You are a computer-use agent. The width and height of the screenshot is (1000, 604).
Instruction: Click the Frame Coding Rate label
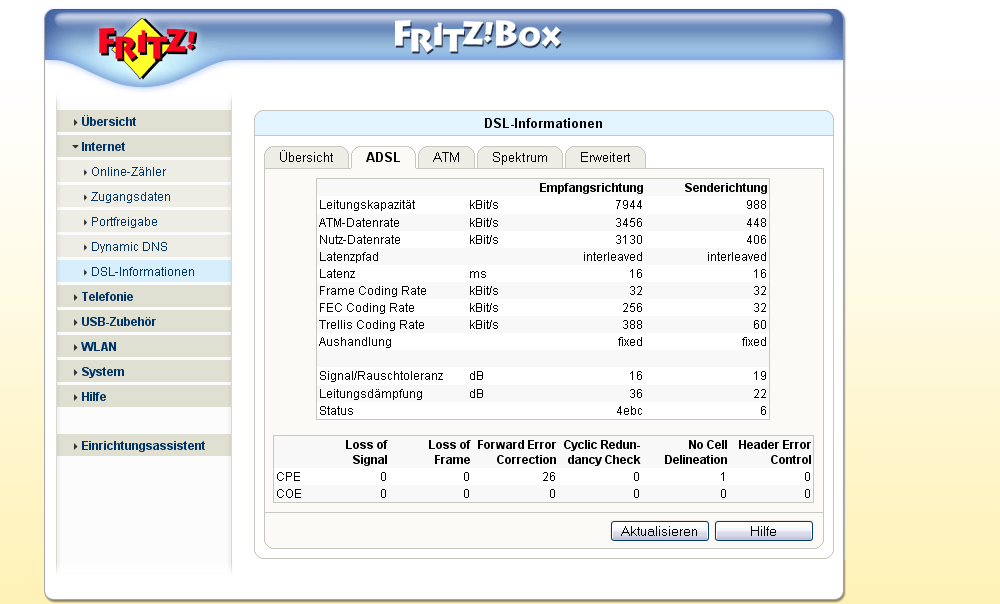point(372,291)
